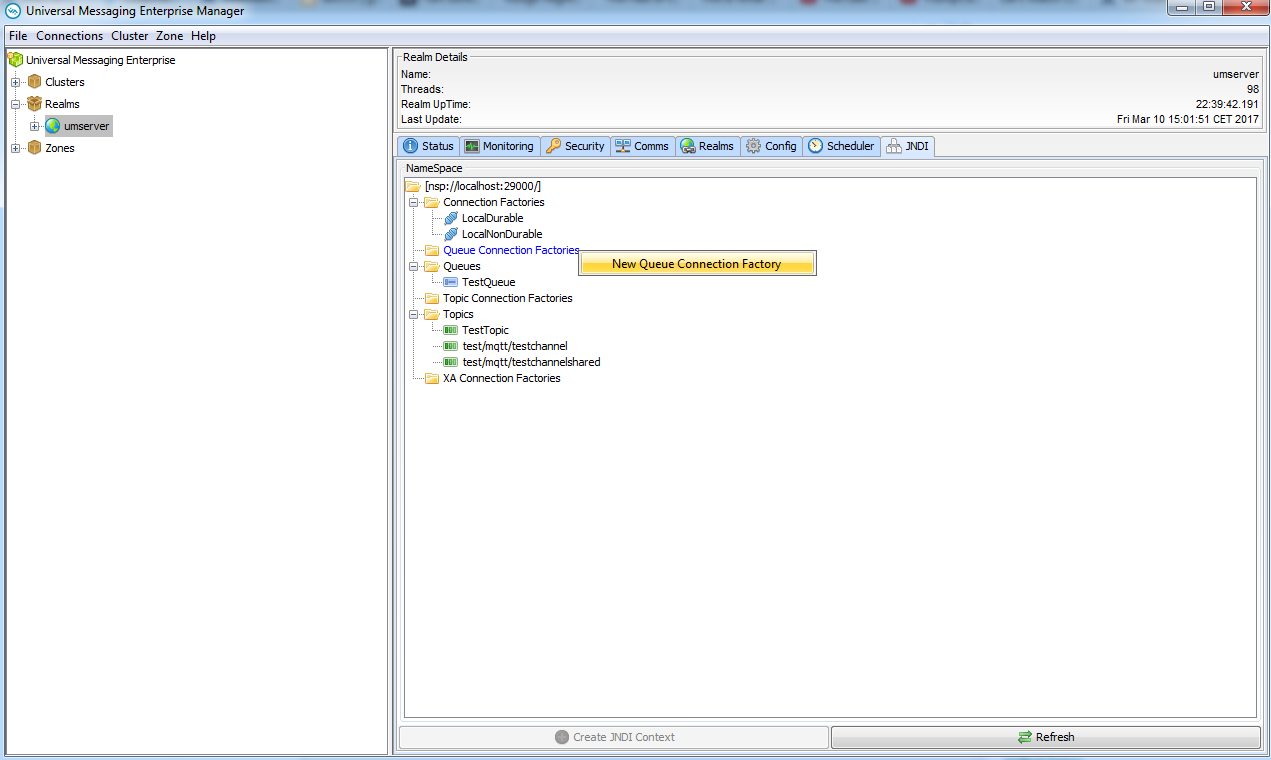Click the LocalNonDurable connection factory icon

click(451, 234)
